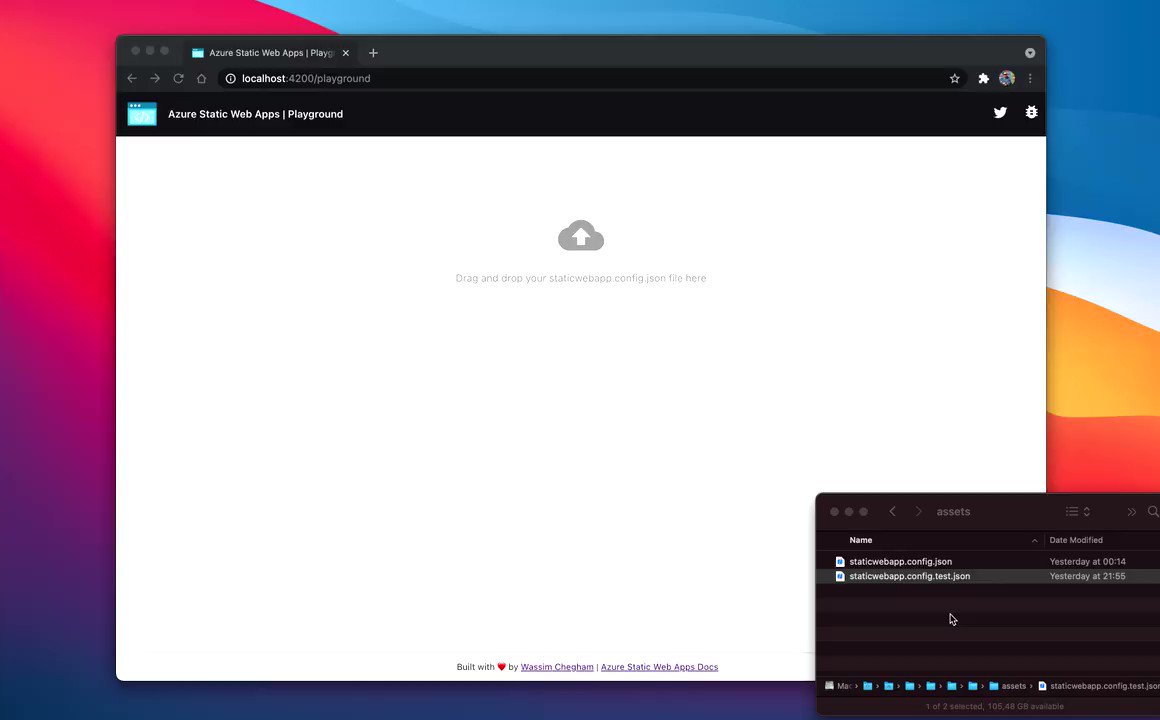Toggle the Name column sort direction arrow
Image resolution: width=1160 pixels, height=720 pixels.
click(x=1034, y=541)
